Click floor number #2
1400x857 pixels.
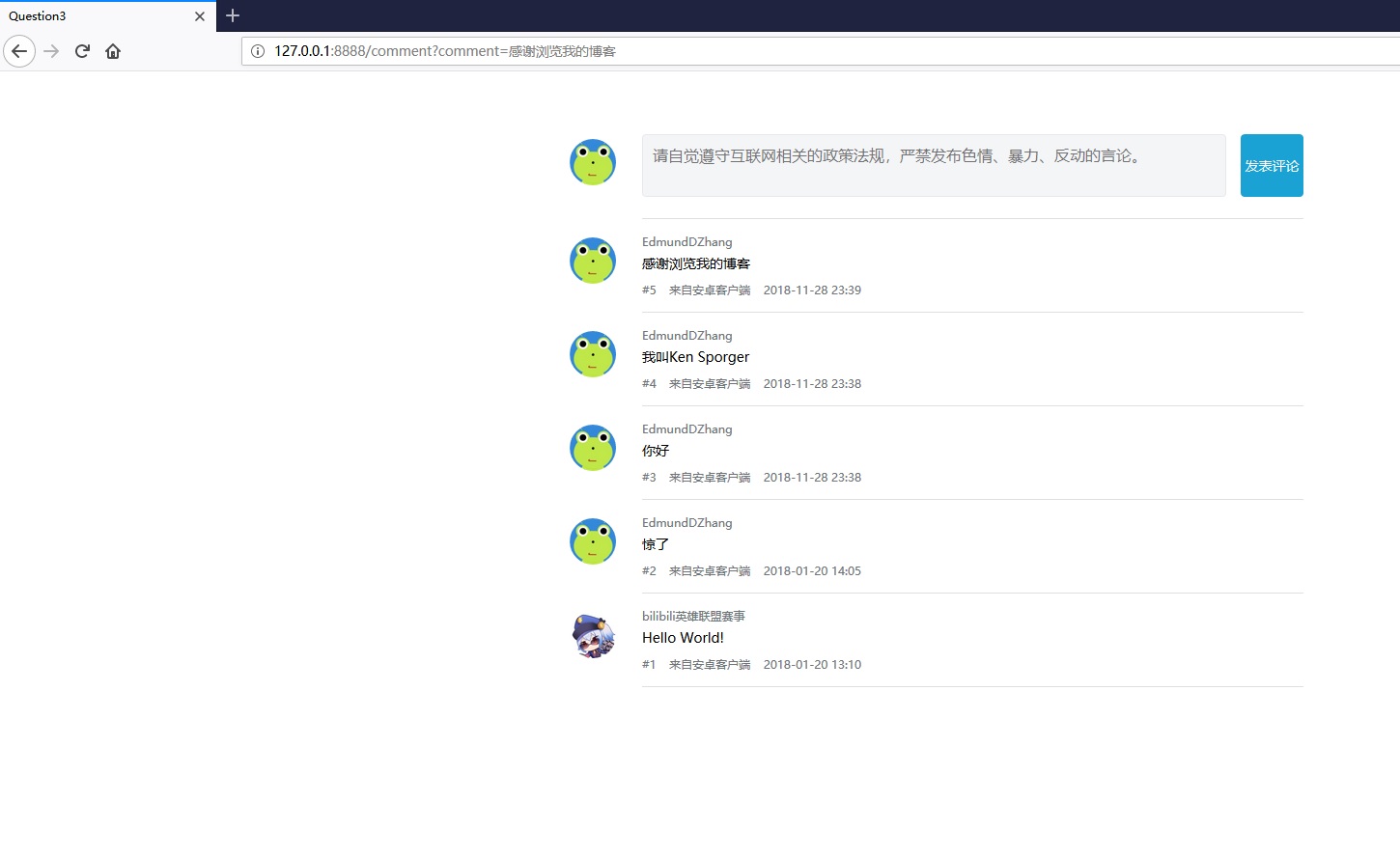649,570
